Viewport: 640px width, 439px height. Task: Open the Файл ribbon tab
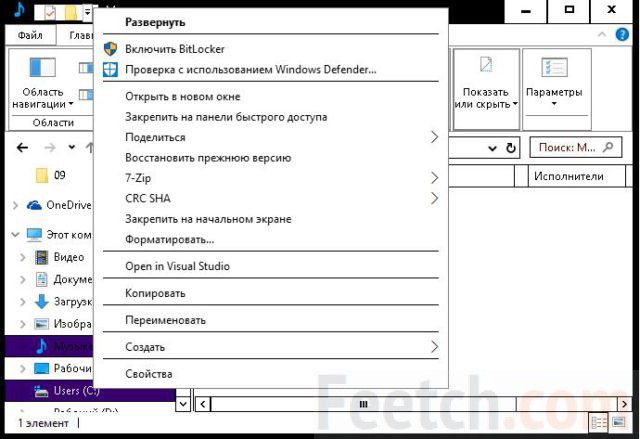pos(30,35)
